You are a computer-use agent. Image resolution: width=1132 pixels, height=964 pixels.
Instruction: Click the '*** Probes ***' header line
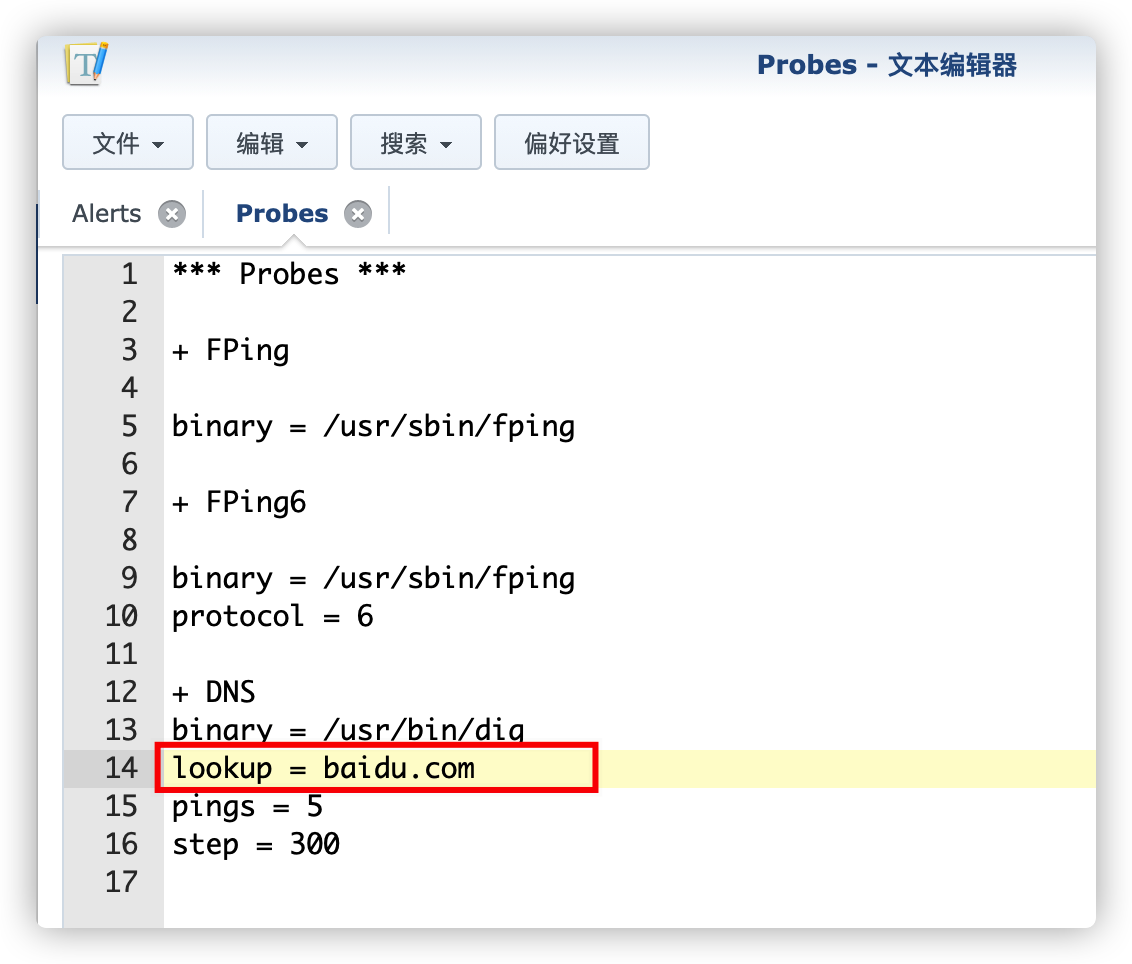tap(289, 274)
